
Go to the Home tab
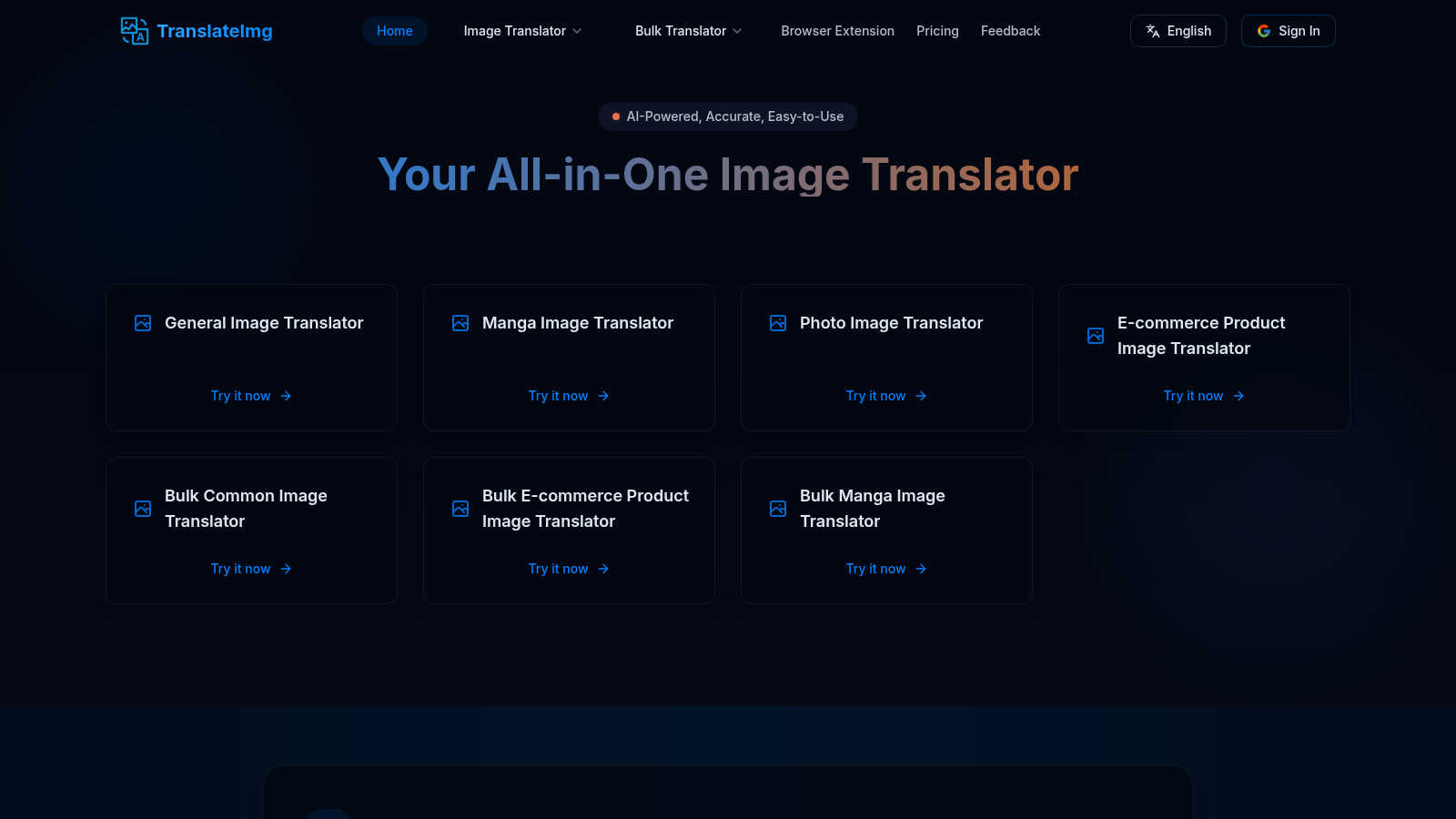395,31
